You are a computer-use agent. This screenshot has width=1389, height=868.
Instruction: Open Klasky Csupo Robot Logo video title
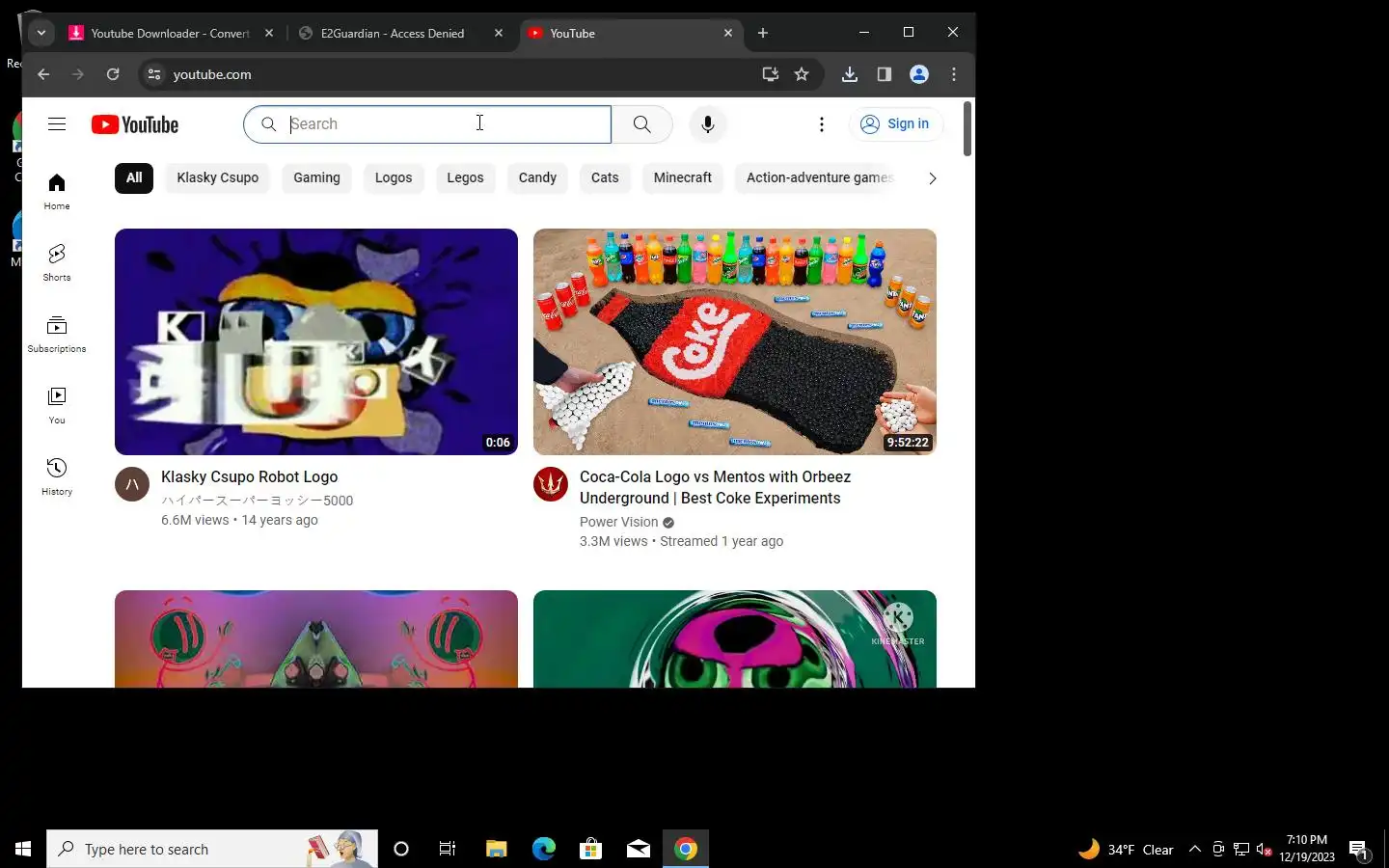[249, 476]
